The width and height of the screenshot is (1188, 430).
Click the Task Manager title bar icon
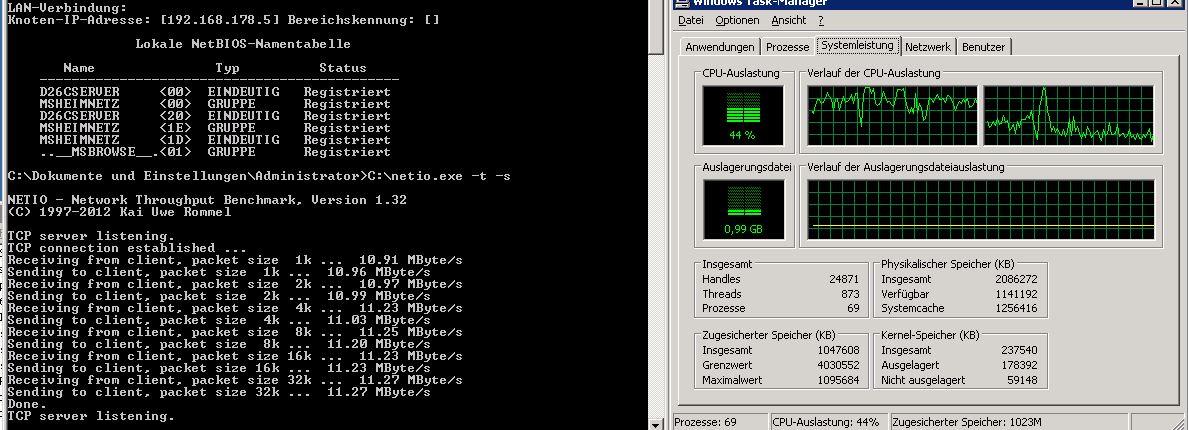[684, 3]
